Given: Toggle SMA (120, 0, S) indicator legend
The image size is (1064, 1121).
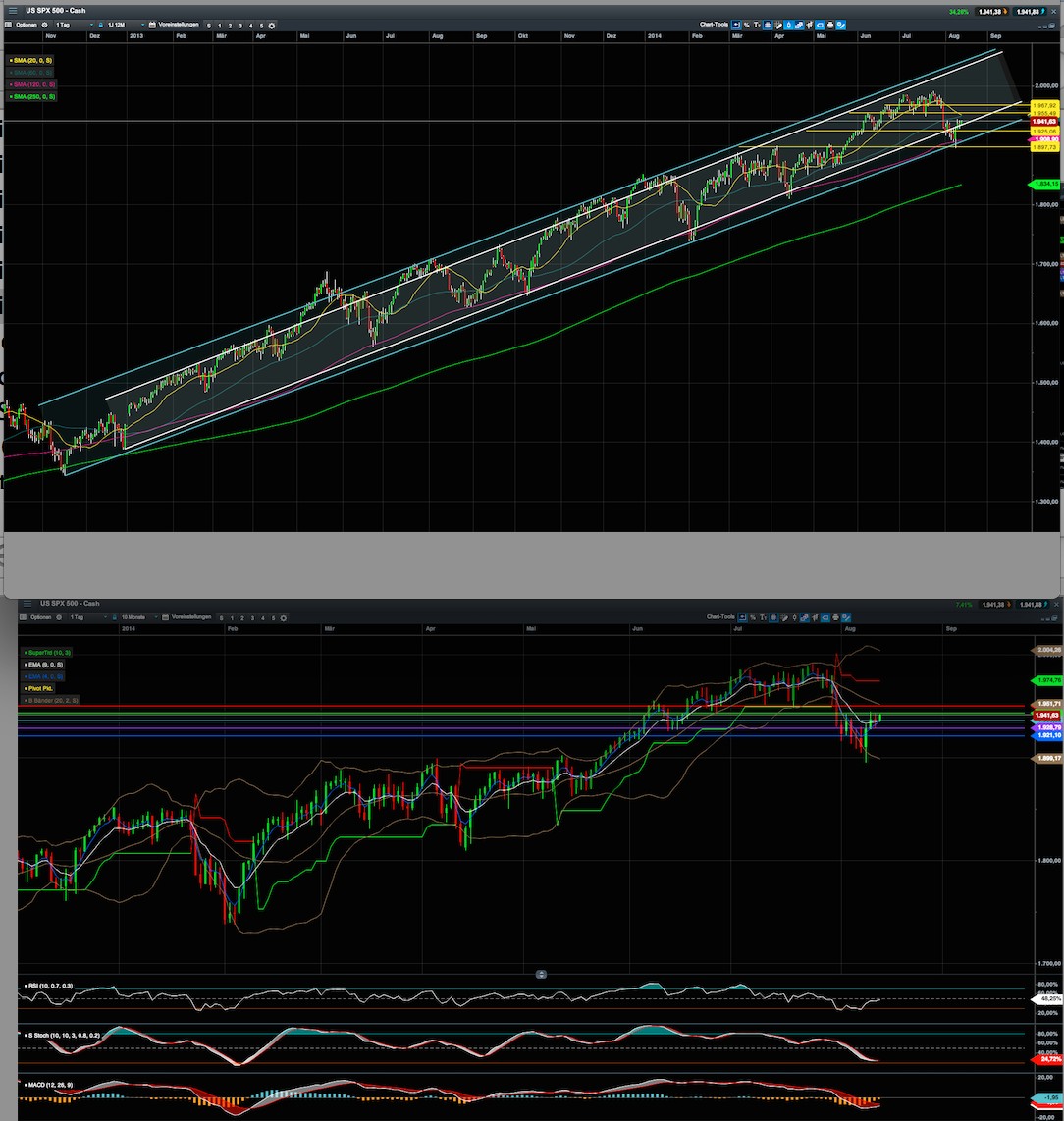Looking at the screenshot, I should coord(32,84).
